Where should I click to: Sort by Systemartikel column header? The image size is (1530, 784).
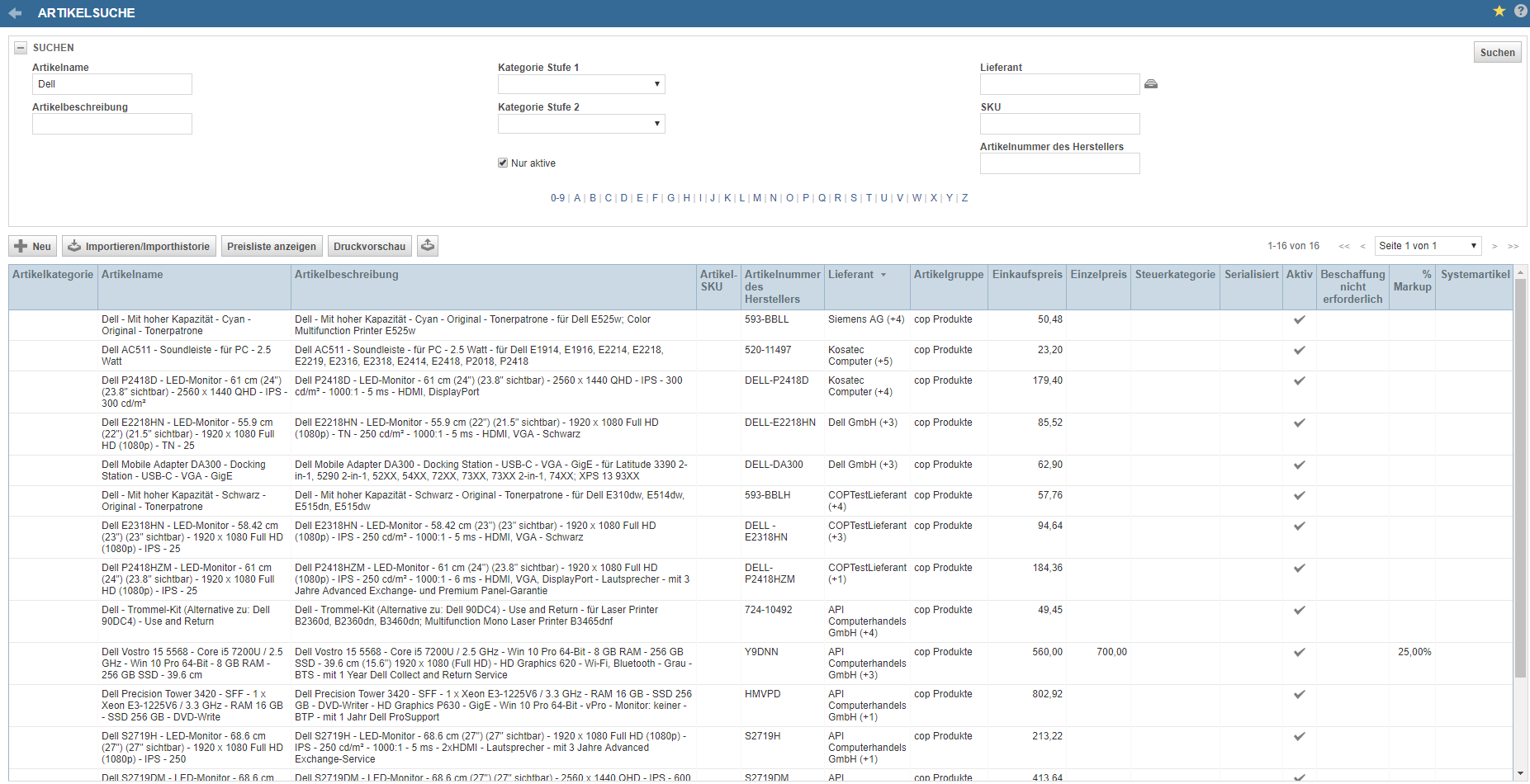(x=1475, y=275)
